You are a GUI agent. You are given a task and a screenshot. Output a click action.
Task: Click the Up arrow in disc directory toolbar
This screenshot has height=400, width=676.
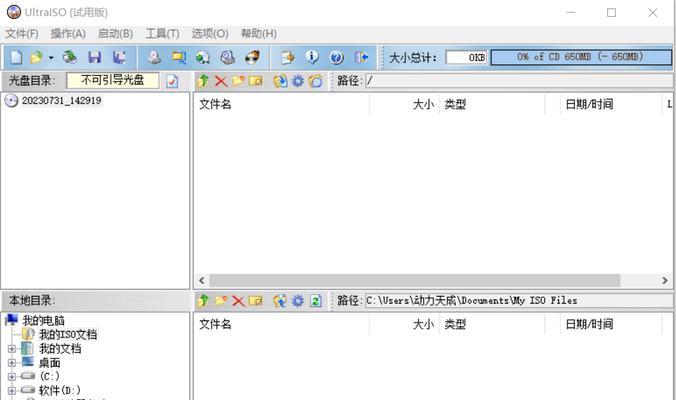(x=203, y=81)
